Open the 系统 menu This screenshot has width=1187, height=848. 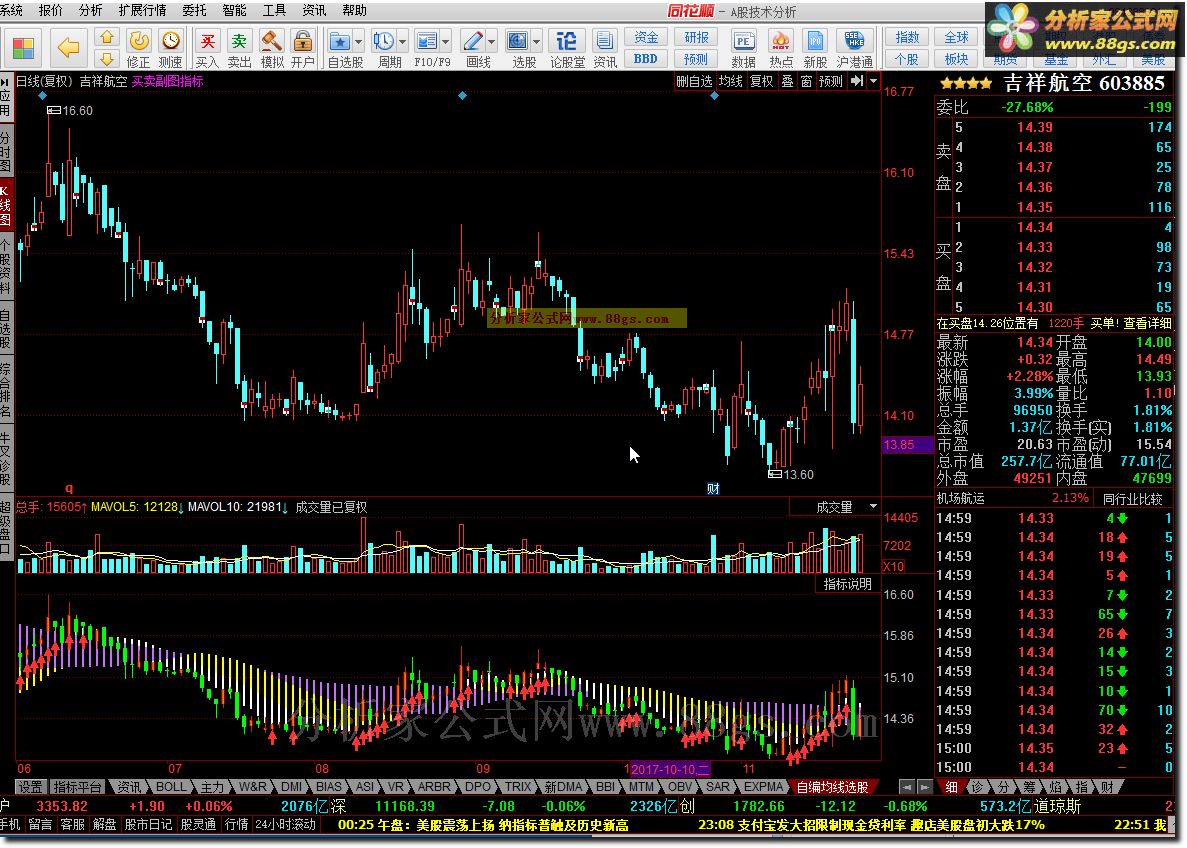(x=11, y=11)
